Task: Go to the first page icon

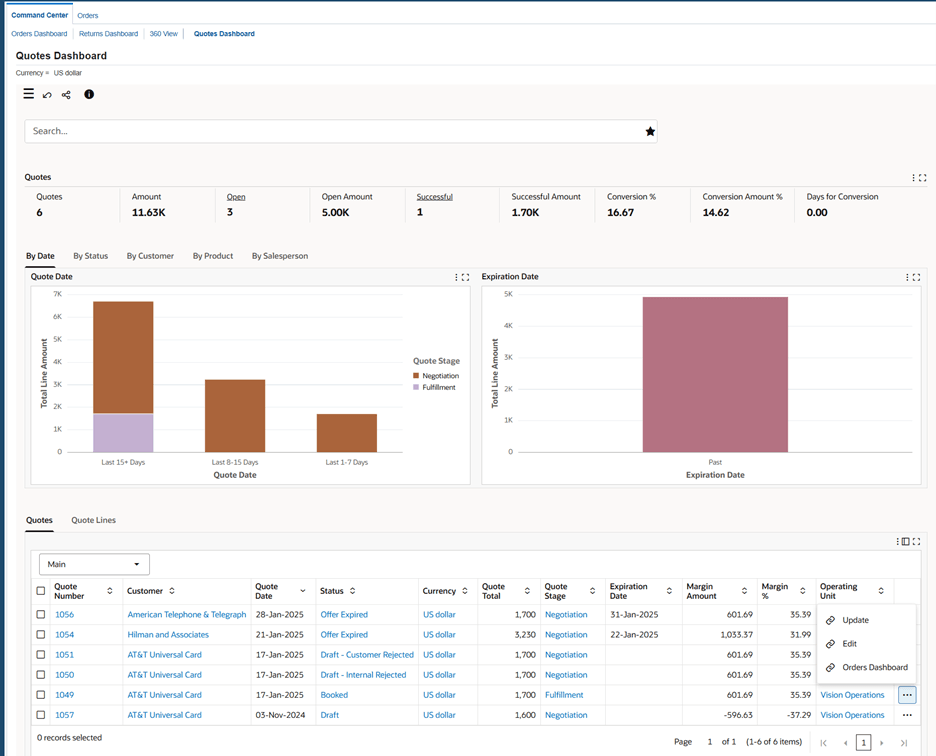Action: 824,742
